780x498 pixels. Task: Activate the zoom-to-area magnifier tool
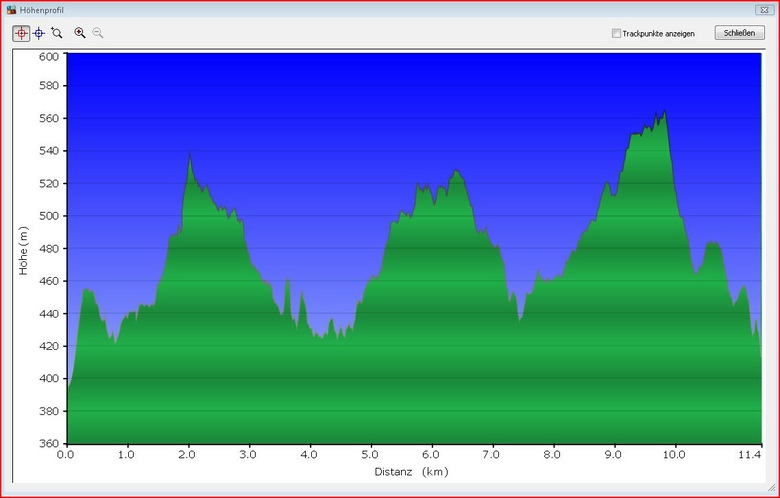click(x=57, y=33)
